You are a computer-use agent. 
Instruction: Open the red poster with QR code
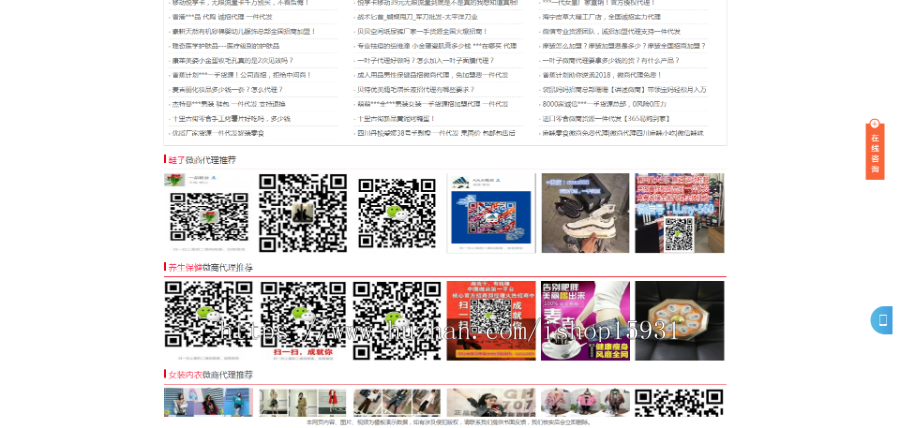point(491,321)
